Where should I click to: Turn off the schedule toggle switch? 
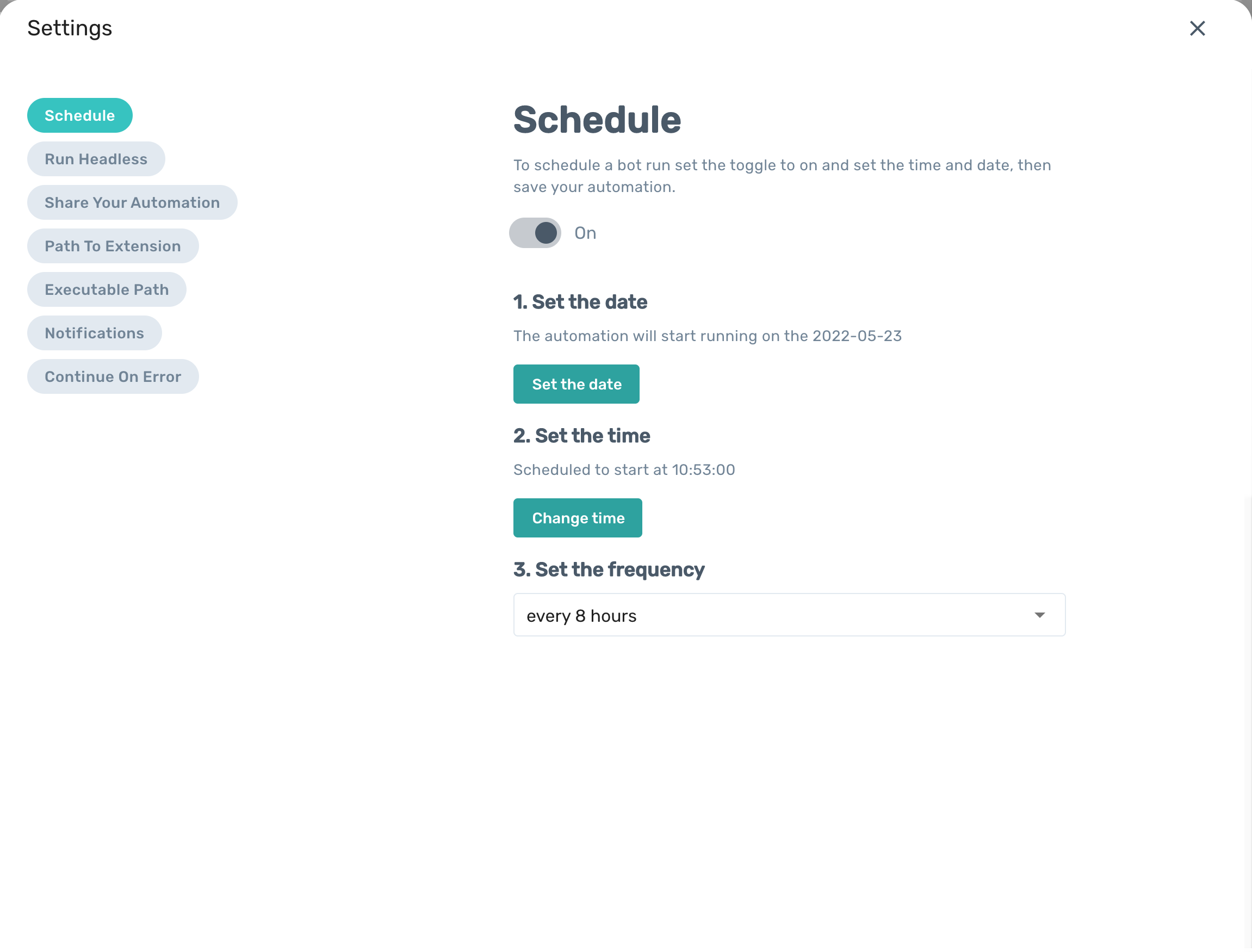(535, 233)
